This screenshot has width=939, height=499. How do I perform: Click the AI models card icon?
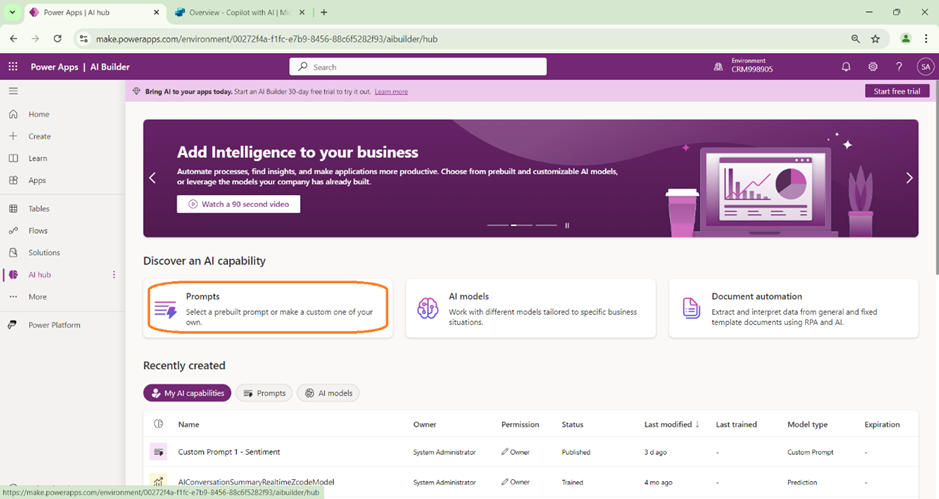[x=428, y=308]
